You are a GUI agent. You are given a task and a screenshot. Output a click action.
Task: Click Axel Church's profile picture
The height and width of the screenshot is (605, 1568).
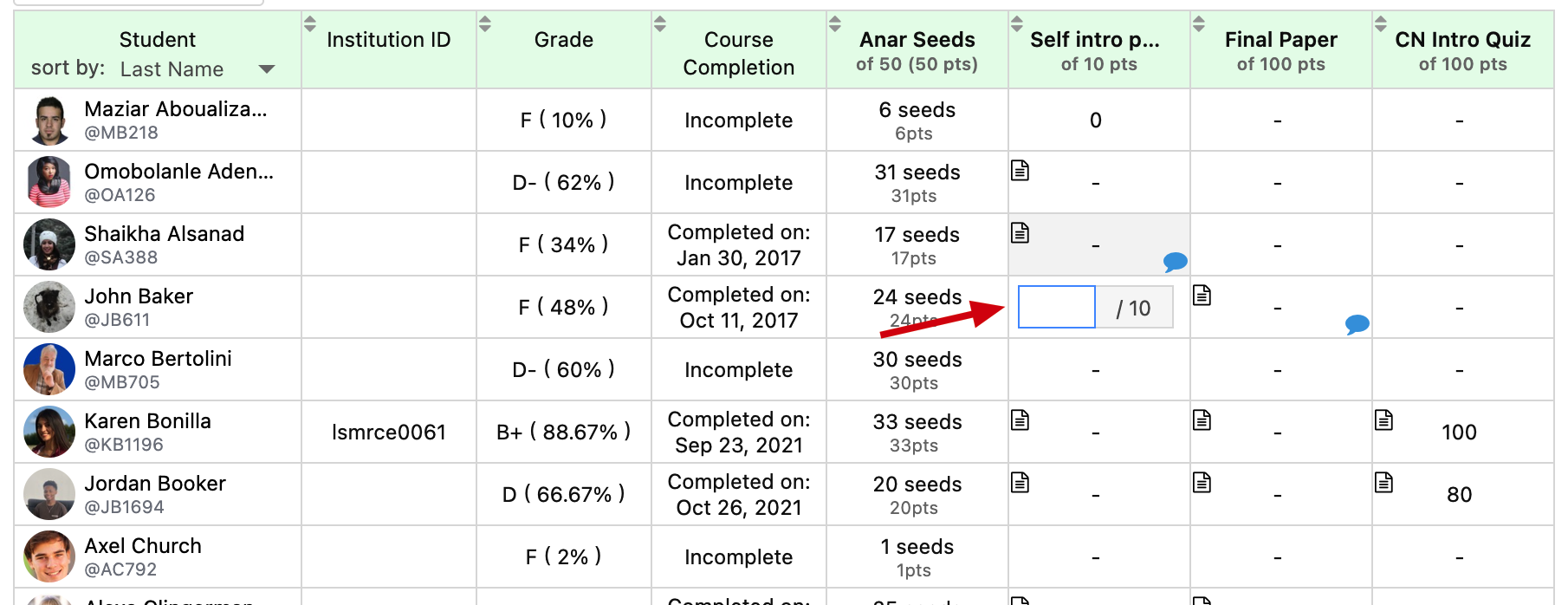click(x=49, y=556)
